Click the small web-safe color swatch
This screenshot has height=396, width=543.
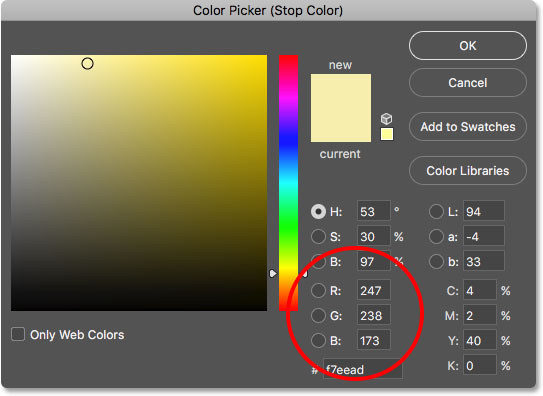(x=387, y=134)
